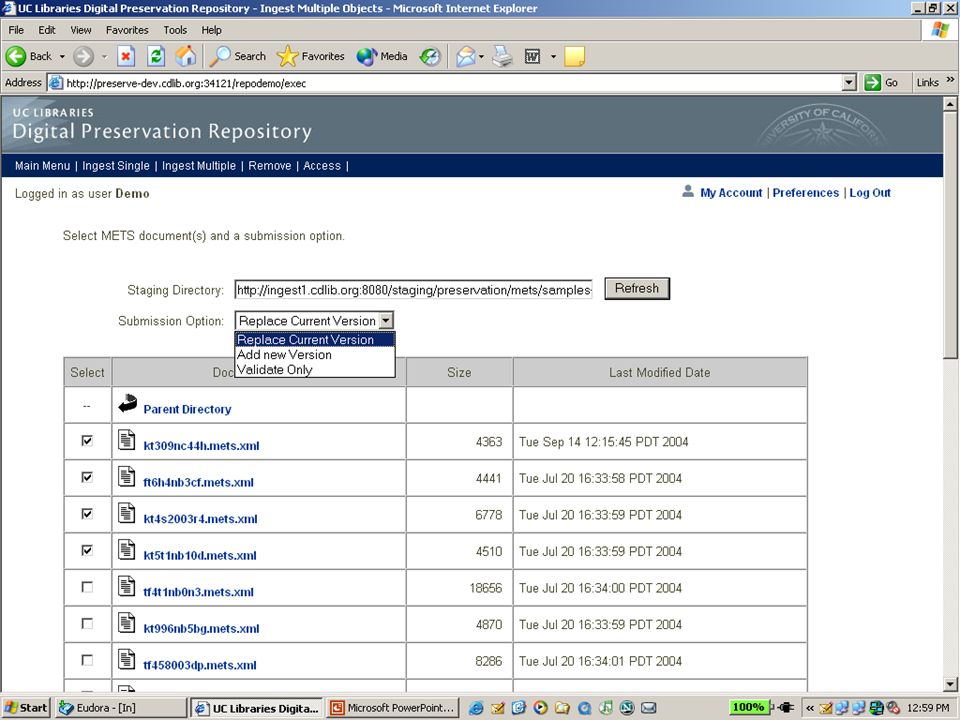
Task: Open the Address bar history dropdown
Action: tap(849, 83)
